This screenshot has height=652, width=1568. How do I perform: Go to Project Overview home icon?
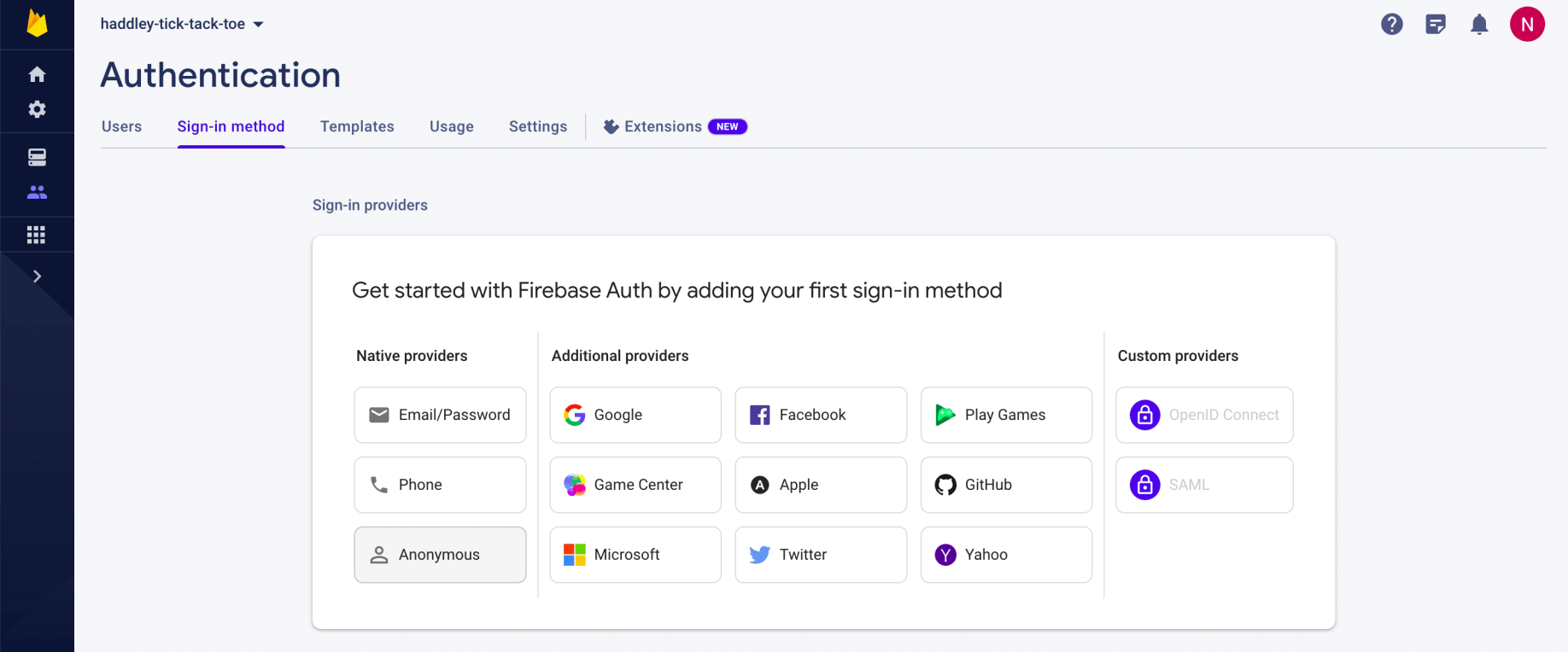37,74
